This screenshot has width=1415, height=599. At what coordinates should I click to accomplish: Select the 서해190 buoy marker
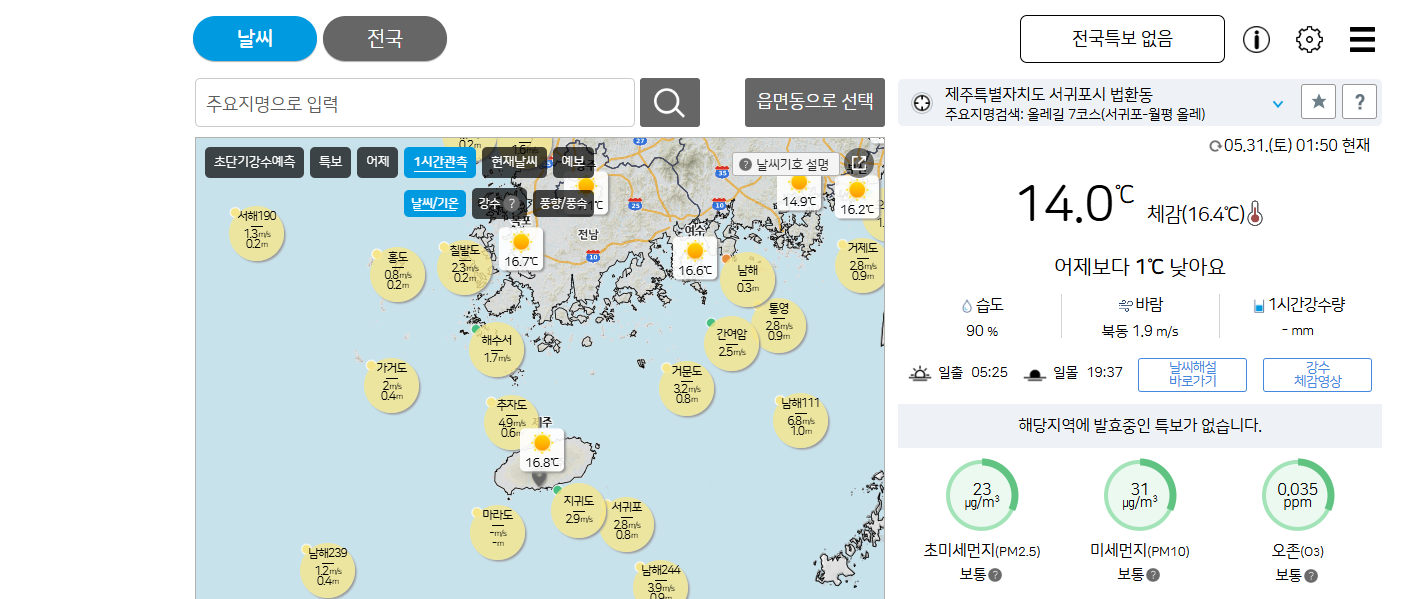click(x=257, y=234)
